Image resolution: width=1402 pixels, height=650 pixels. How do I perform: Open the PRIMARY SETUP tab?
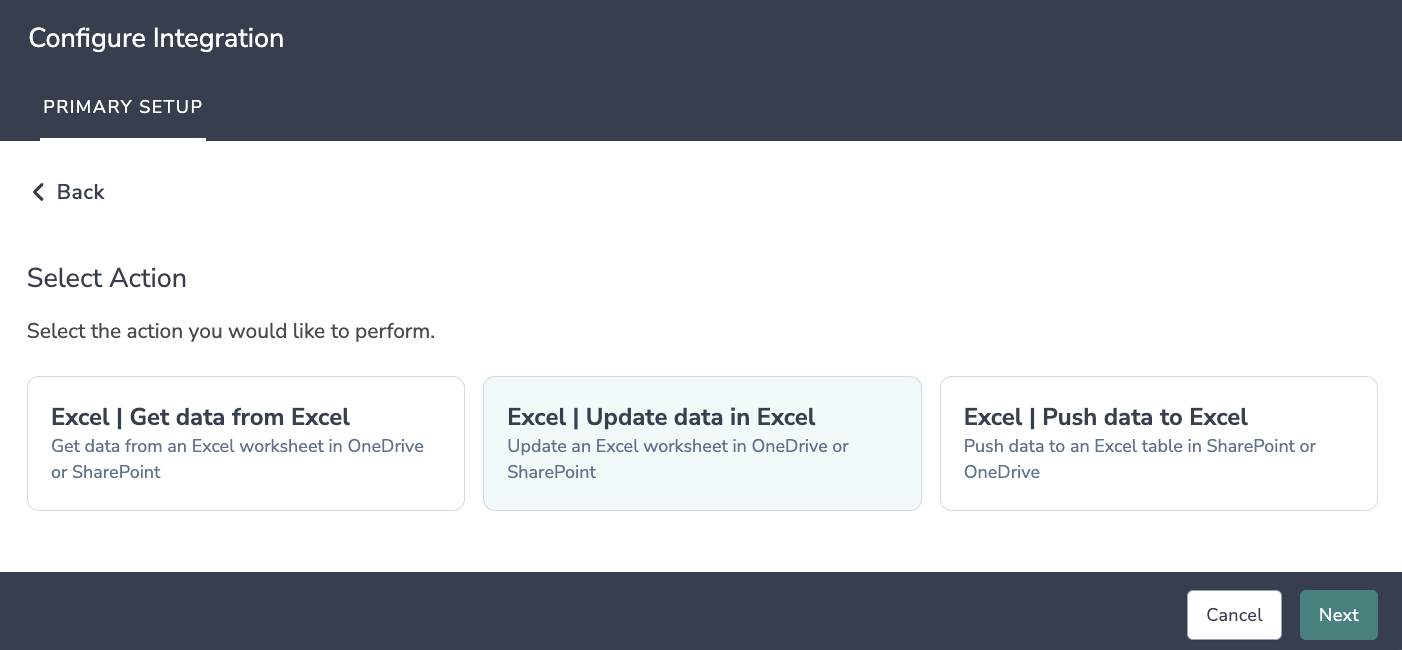point(123,107)
